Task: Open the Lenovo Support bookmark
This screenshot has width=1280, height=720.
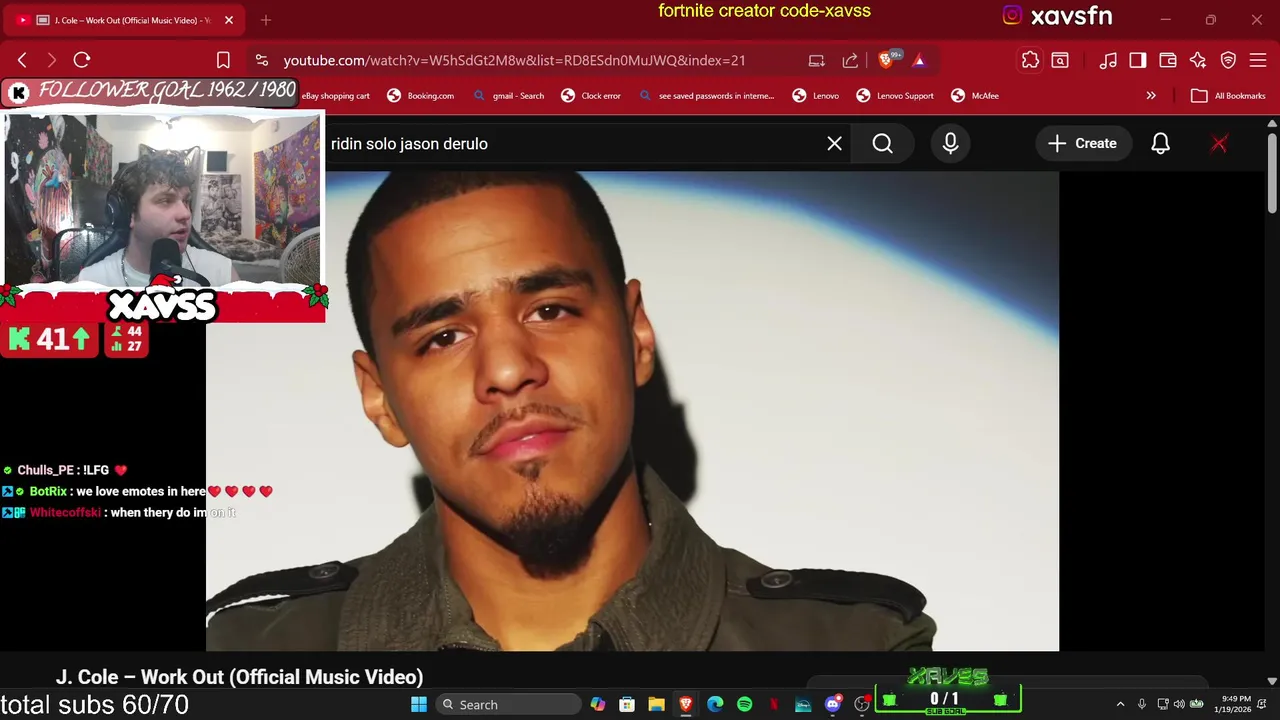Action: pos(895,96)
